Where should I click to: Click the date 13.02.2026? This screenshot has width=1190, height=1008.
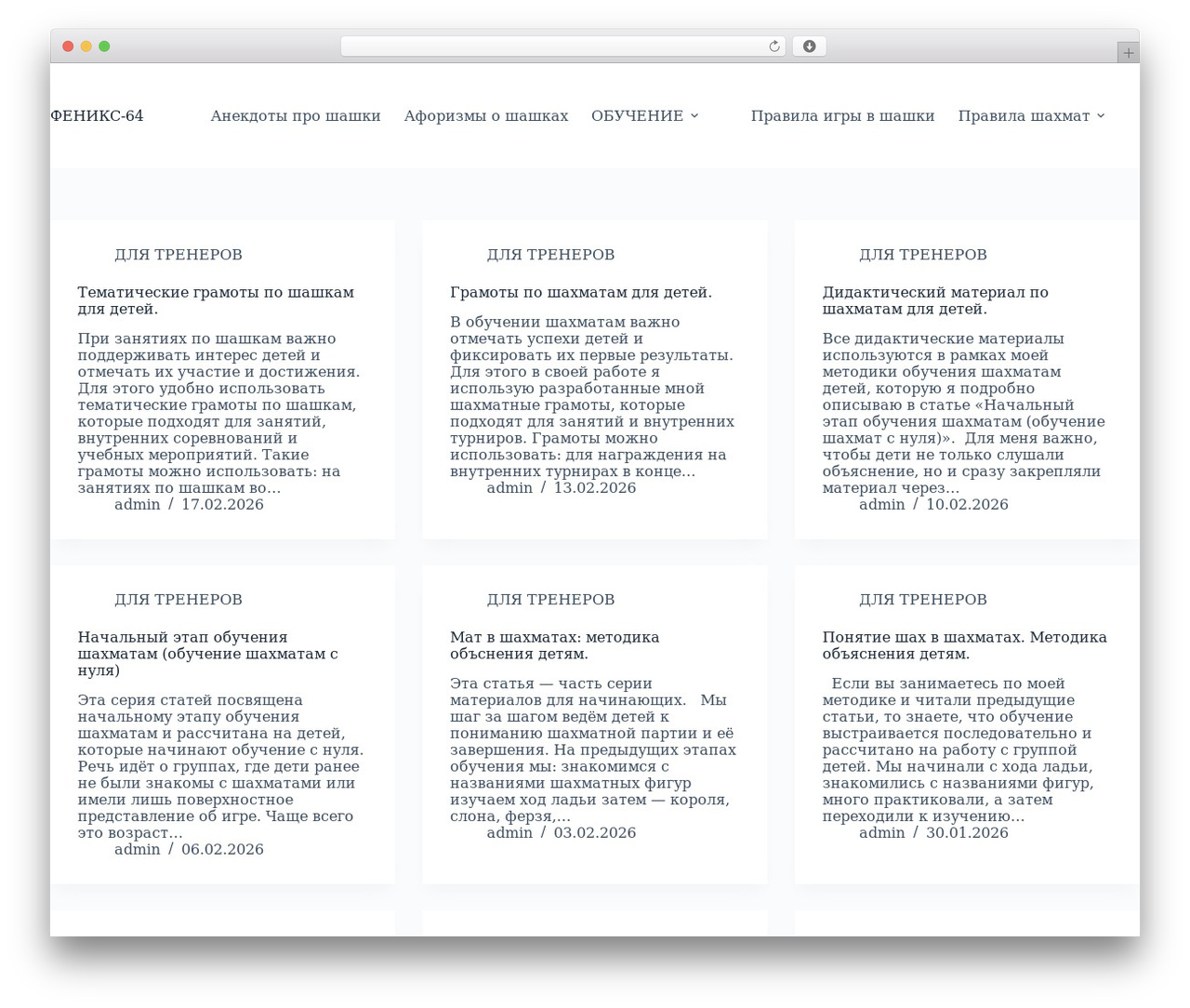click(595, 487)
